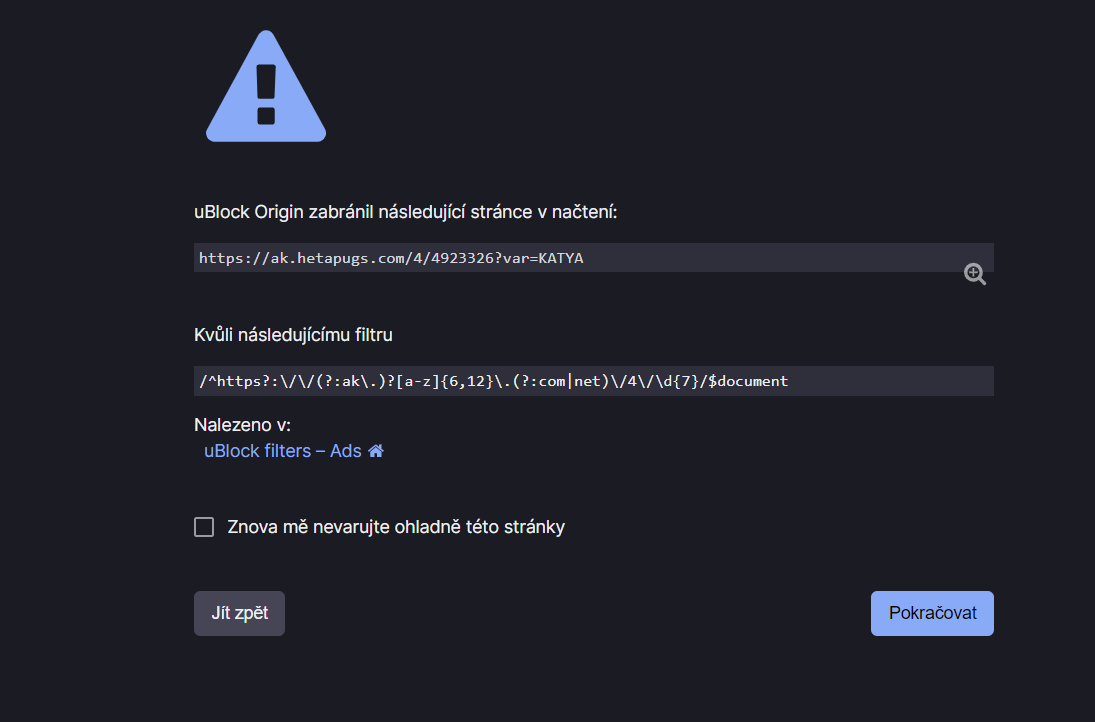The width and height of the screenshot is (1095, 722).
Task: Click the magnifier icon beside the blocked URL
Action: pyautogui.click(x=975, y=274)
